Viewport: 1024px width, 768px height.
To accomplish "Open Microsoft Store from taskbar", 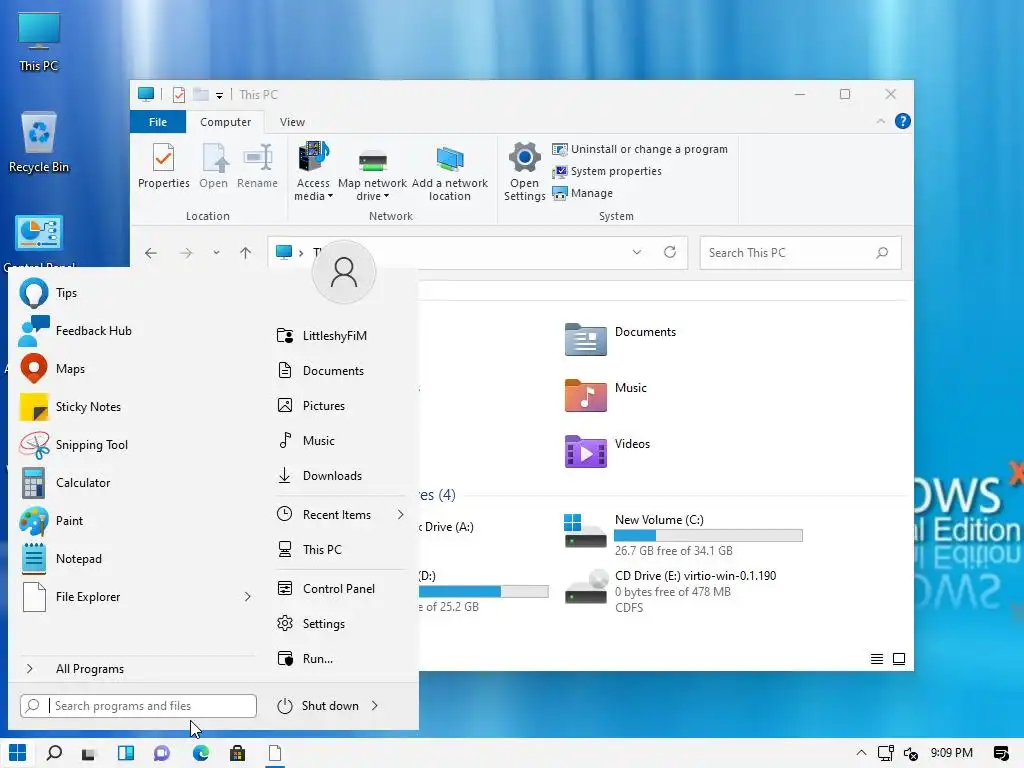I will pos(238,753).
